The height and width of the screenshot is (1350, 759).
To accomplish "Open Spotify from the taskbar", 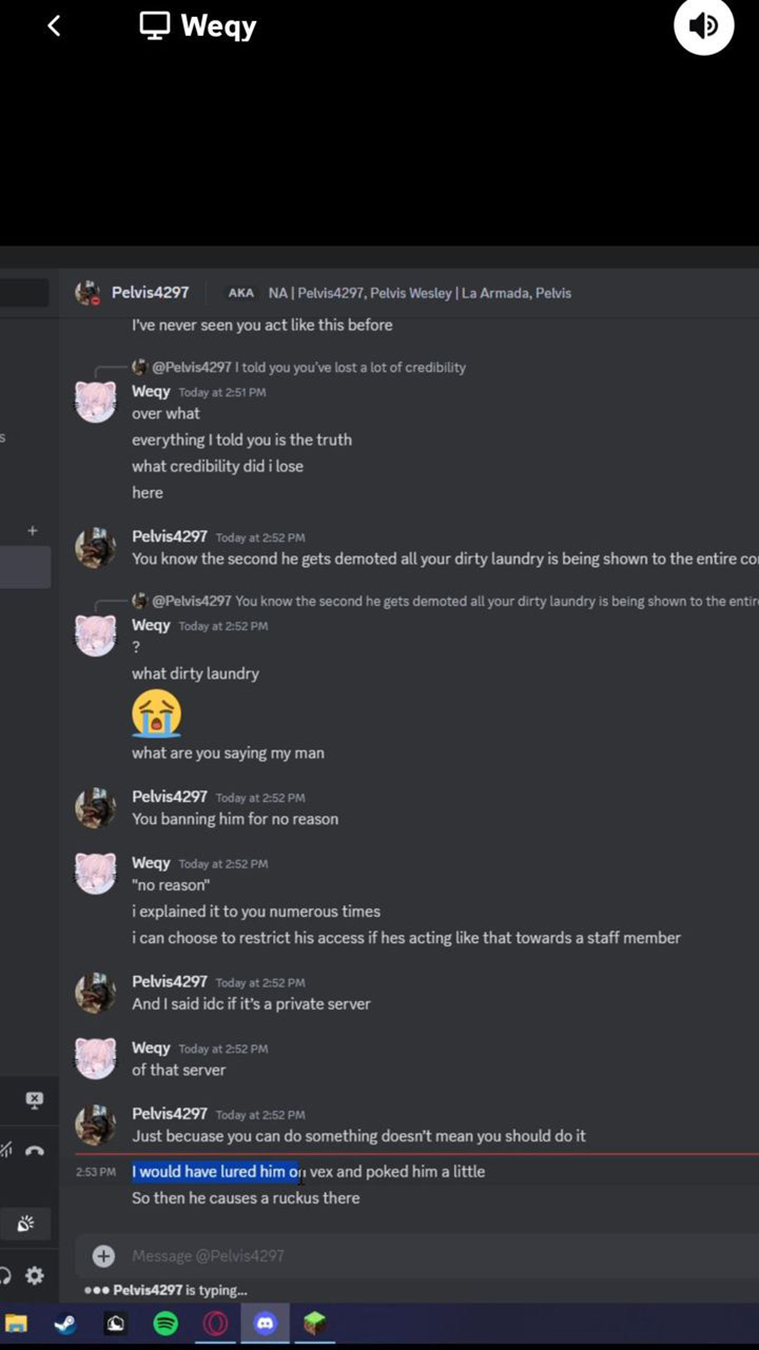I will click(x=165, y=1324).
